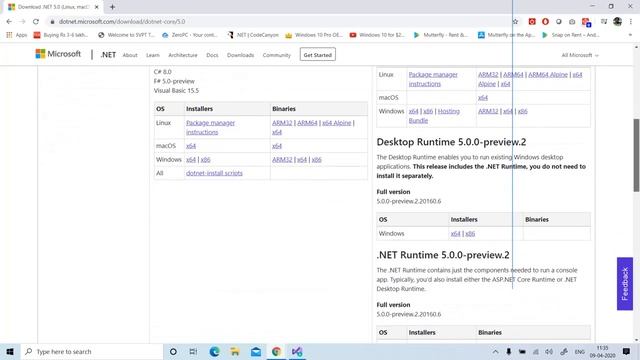640x360 pixels.
Task: Open the Apps bookmarks shortcut
Action: 17,35
